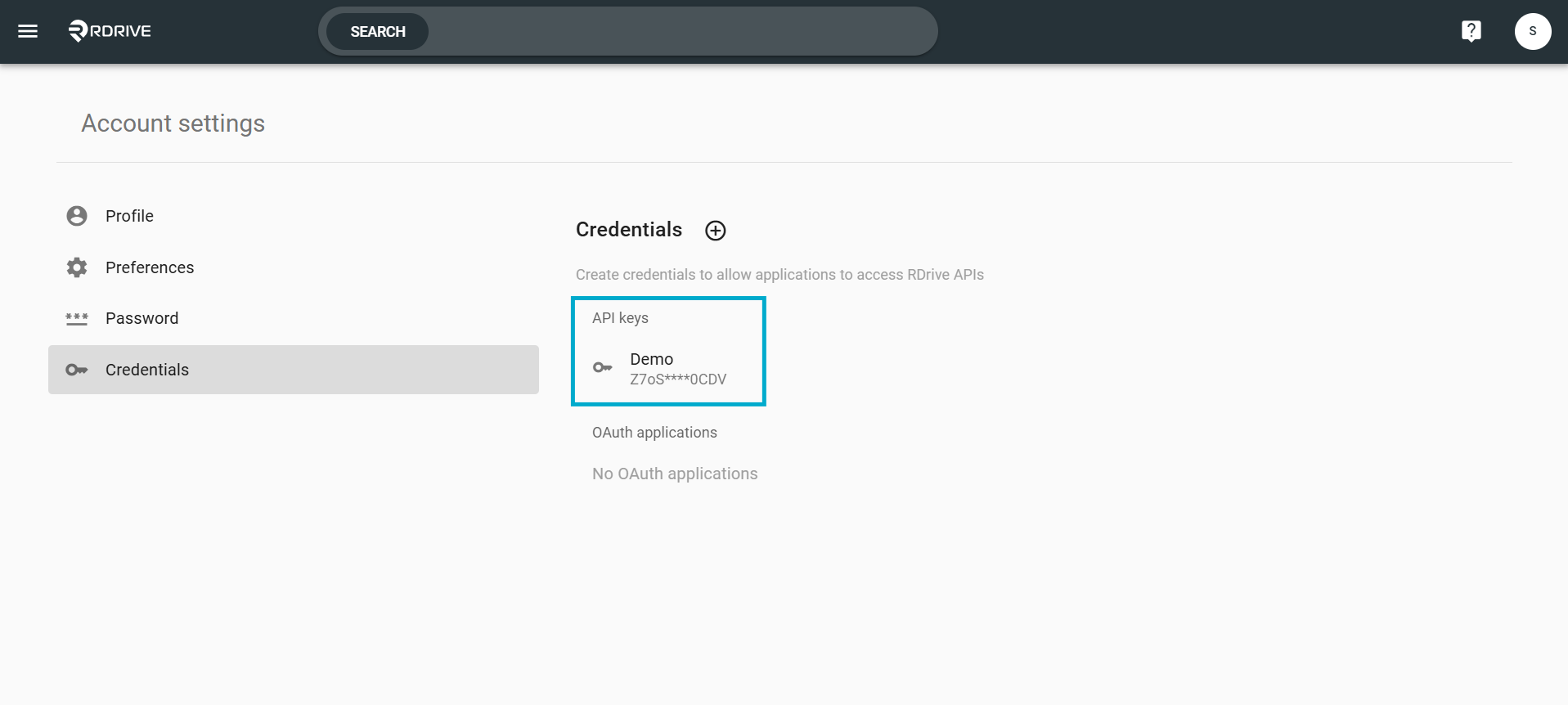The width and height of the screenshot is (1568, 705).
Task: Open the user avatar menu
Action: (1532, 31)
